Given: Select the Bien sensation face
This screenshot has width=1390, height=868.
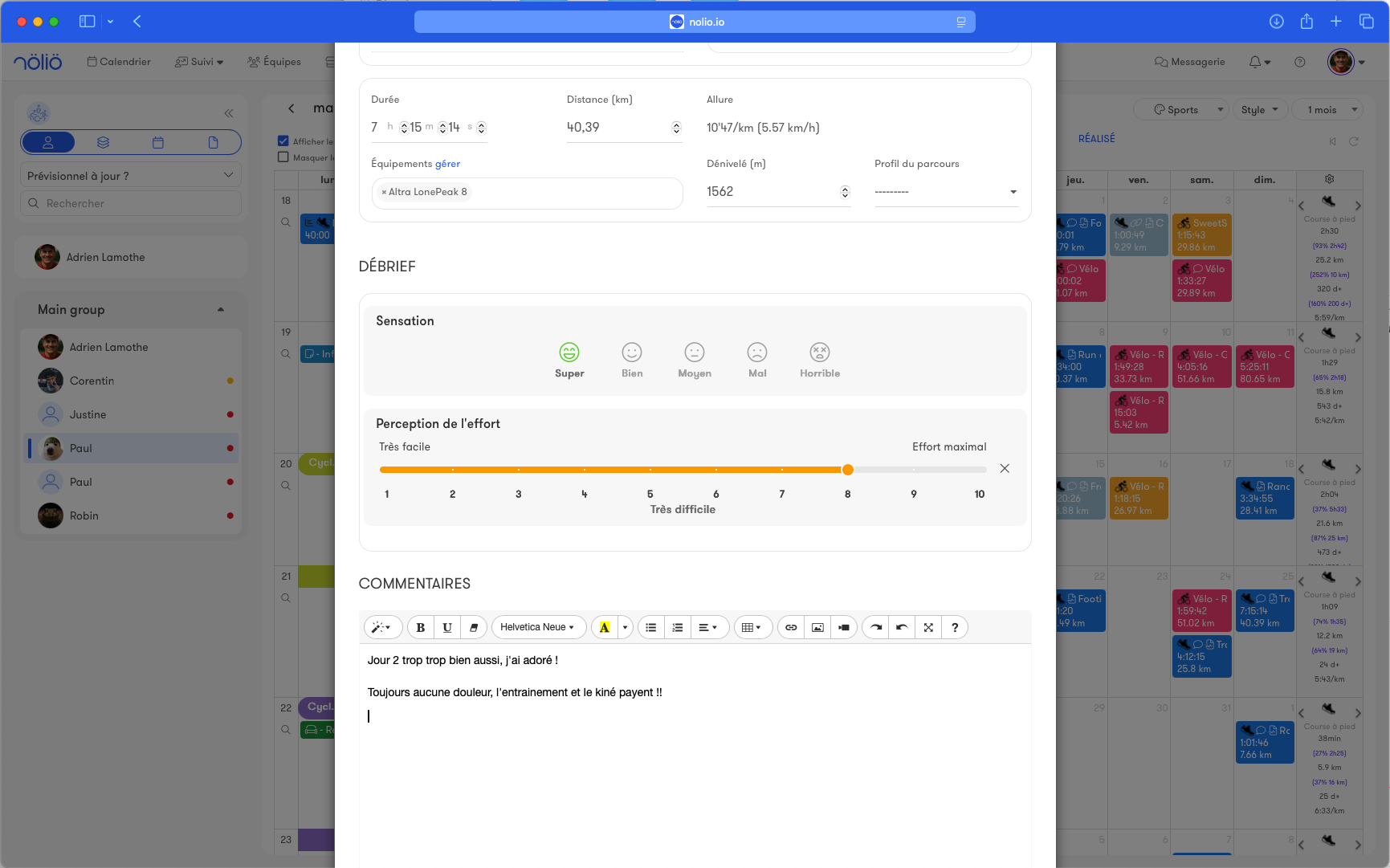Looking at the screenshot, I should tap(632, 352).
